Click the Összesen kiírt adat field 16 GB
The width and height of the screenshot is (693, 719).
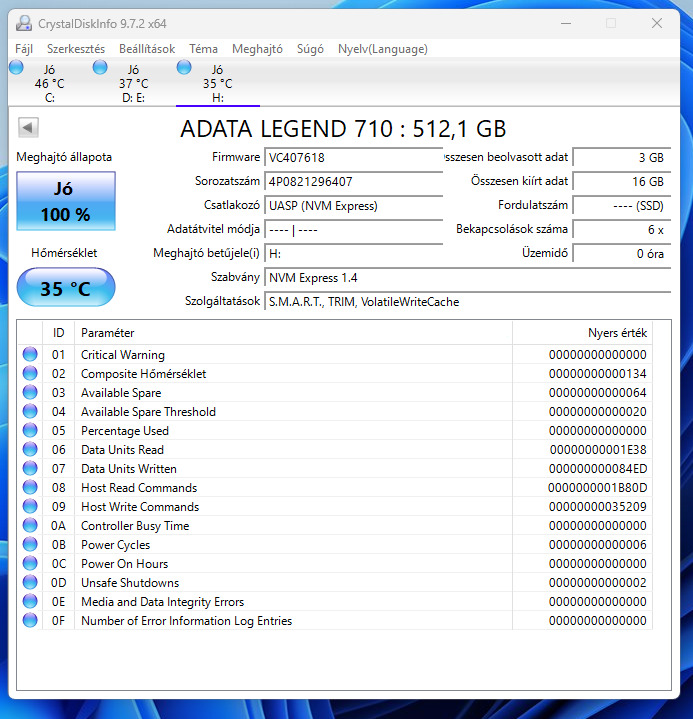(622, 181)
